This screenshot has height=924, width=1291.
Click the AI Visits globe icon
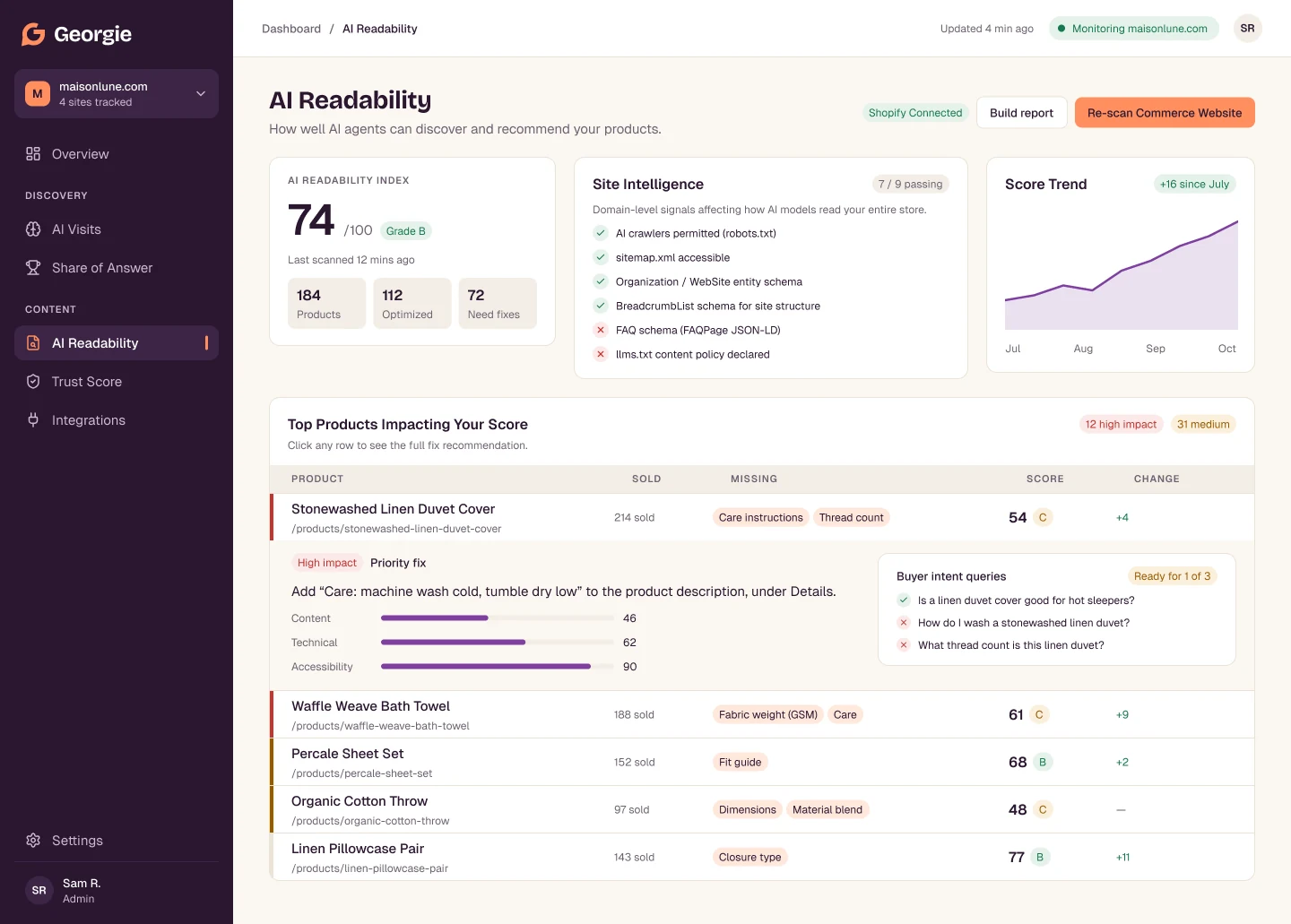coord(33,229)
